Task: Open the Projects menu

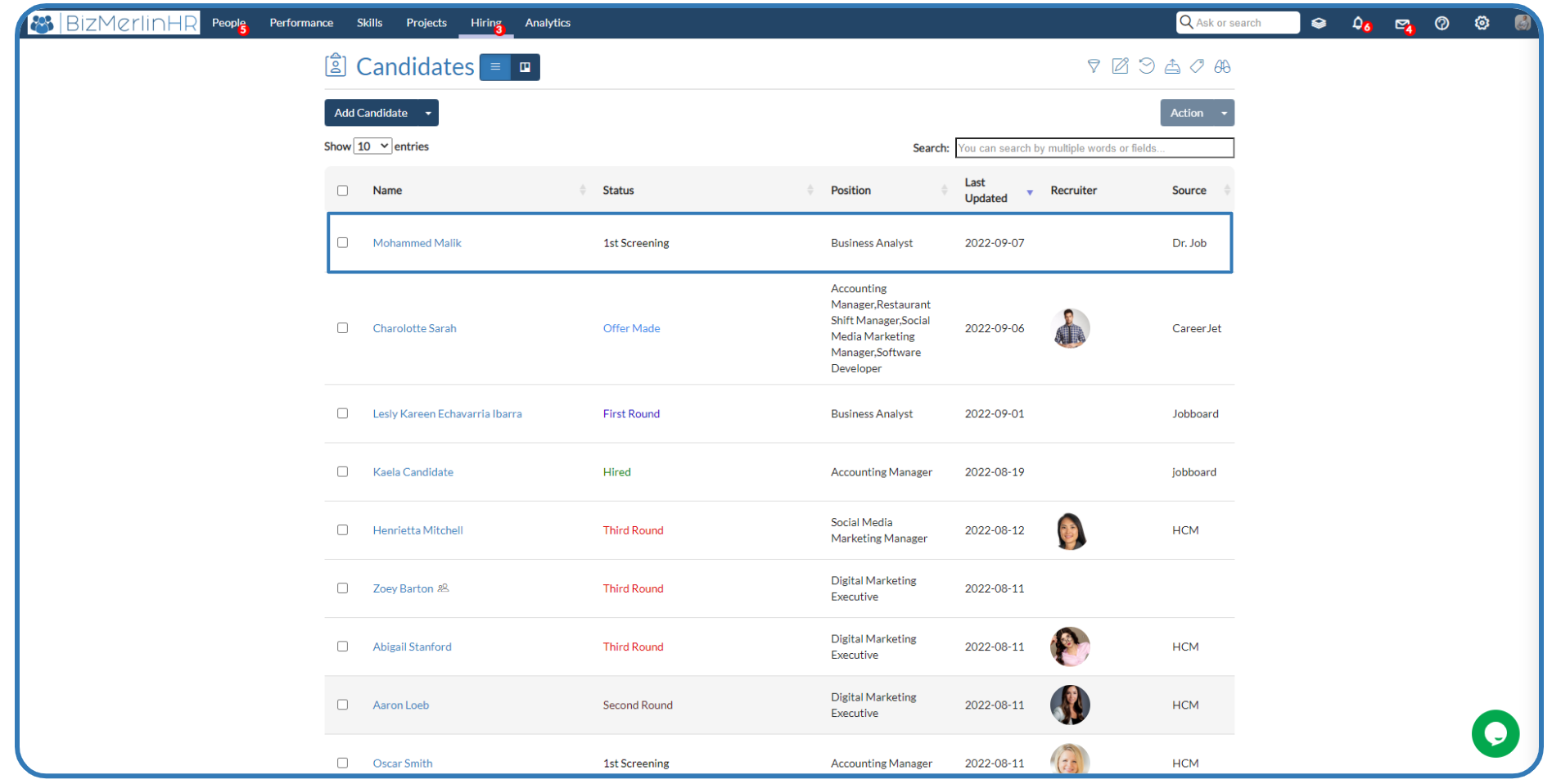Action: click(x=426, y=23)
